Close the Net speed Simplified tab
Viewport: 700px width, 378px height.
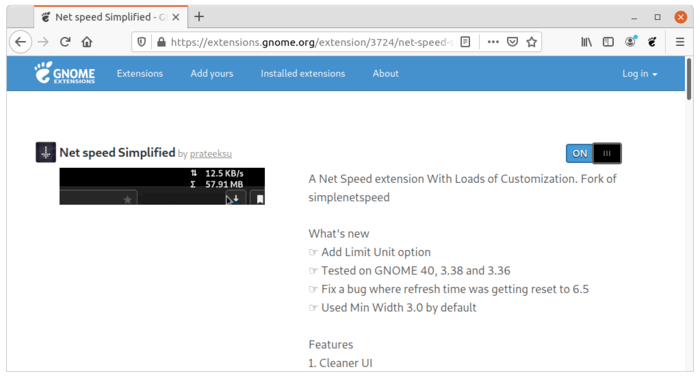(176, 17)
